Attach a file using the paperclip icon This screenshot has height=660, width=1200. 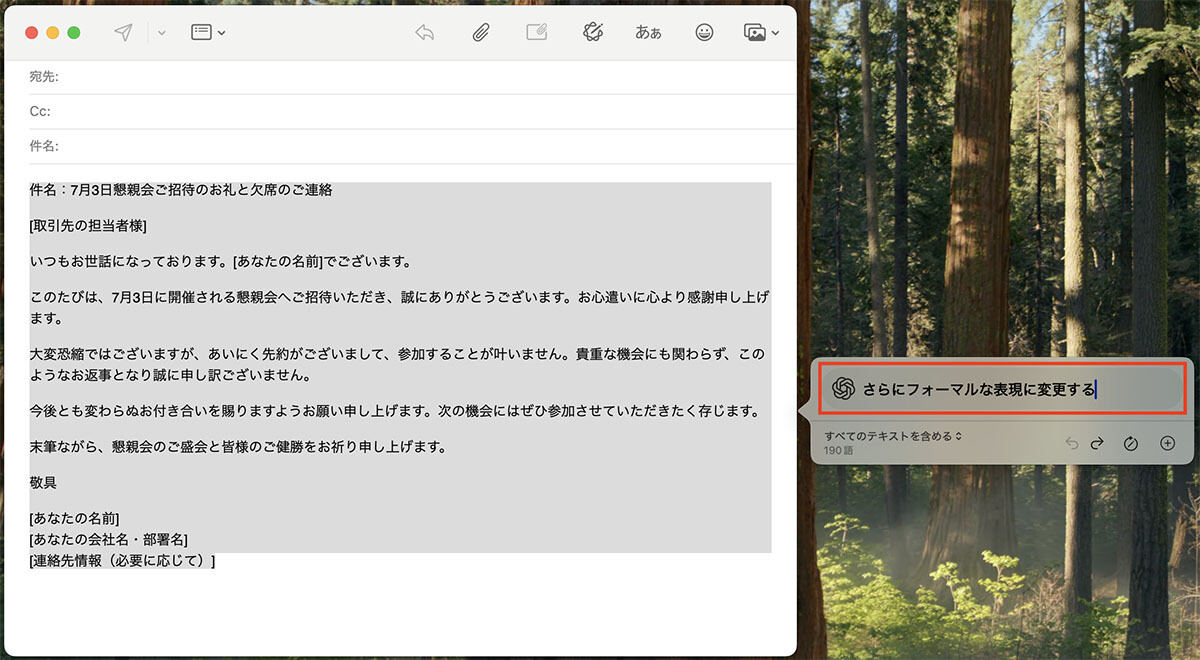(x=481, y=33)
